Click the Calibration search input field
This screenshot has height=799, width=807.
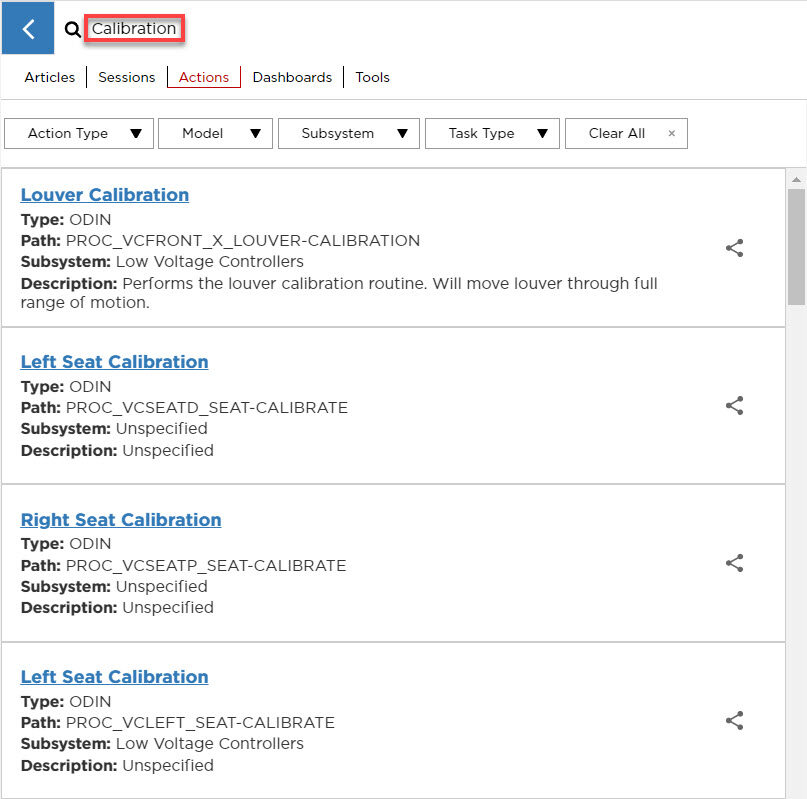pyautogui.click(x=134, y=29)
